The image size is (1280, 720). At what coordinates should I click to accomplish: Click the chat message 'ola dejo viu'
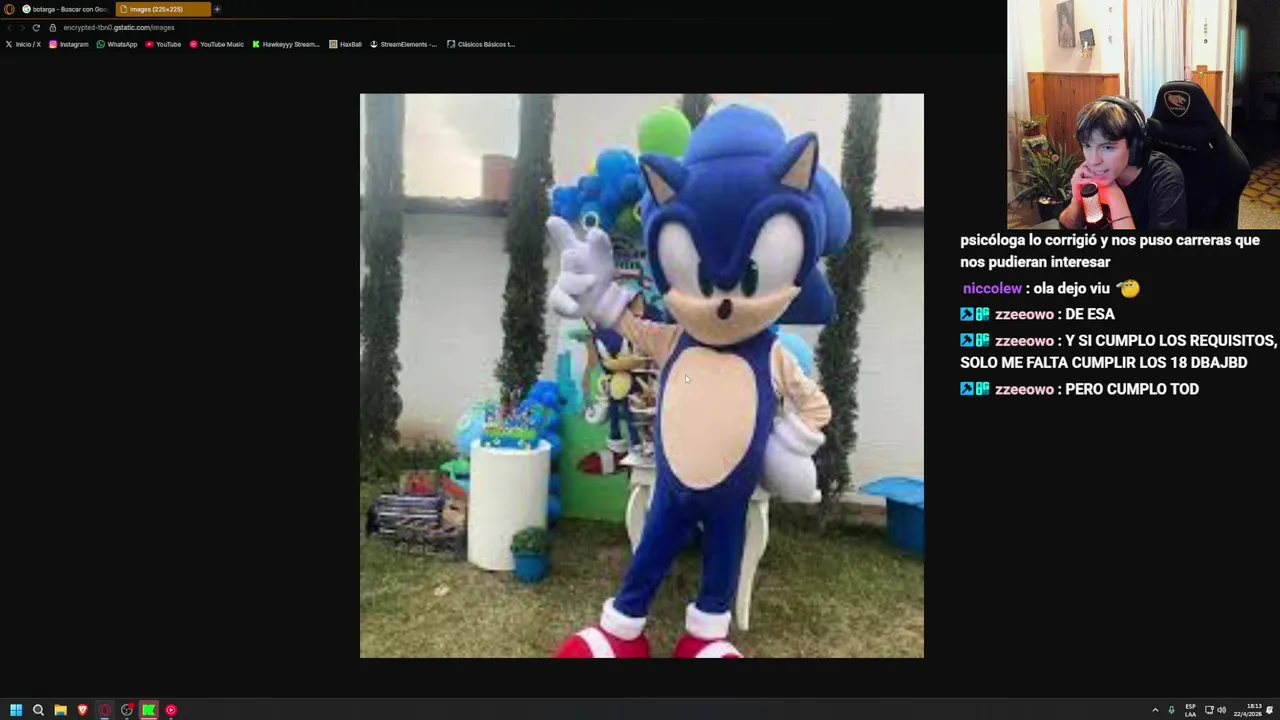click(1072, 288)
